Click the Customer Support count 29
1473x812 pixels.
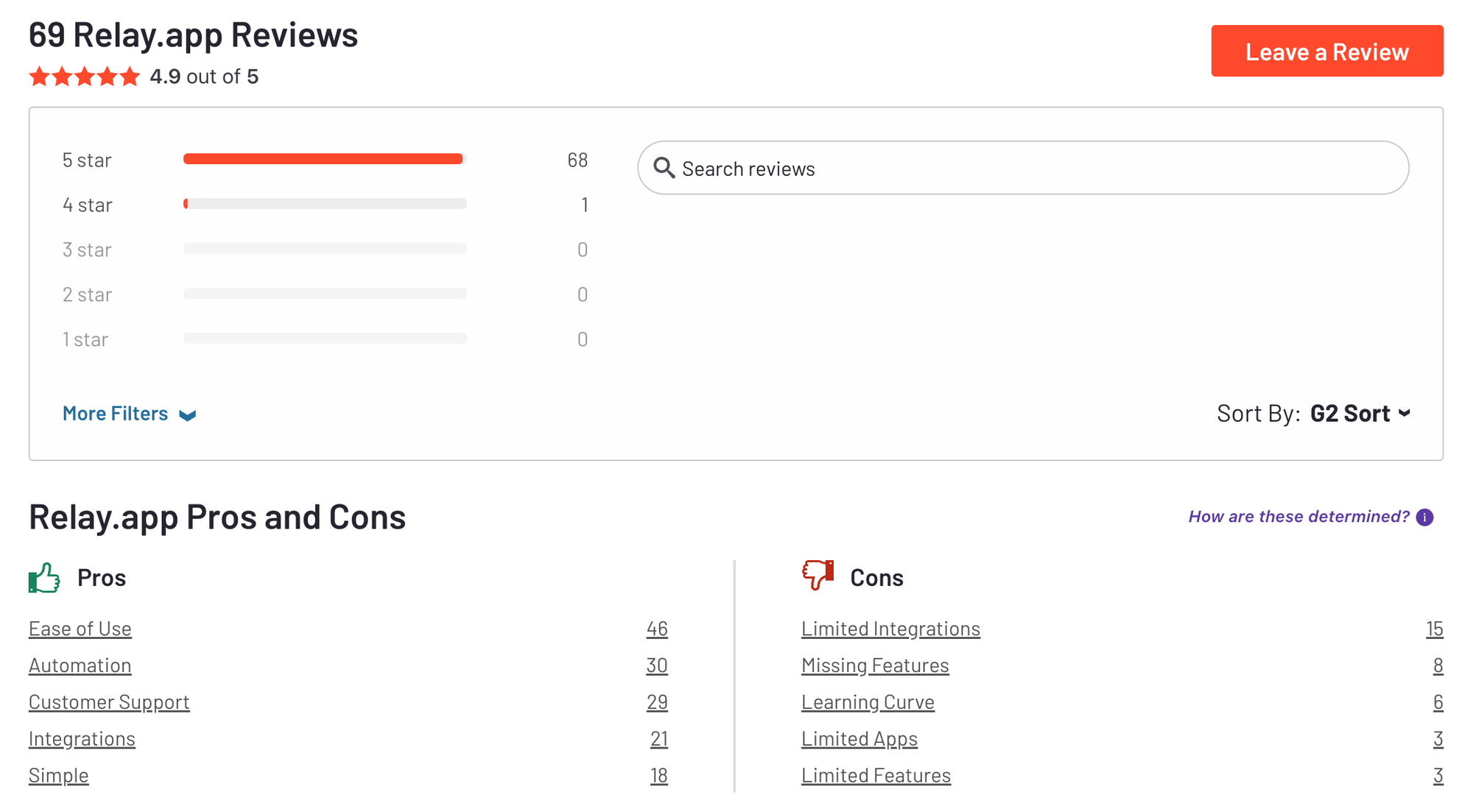pyautogui.click(x=657, y=702)
